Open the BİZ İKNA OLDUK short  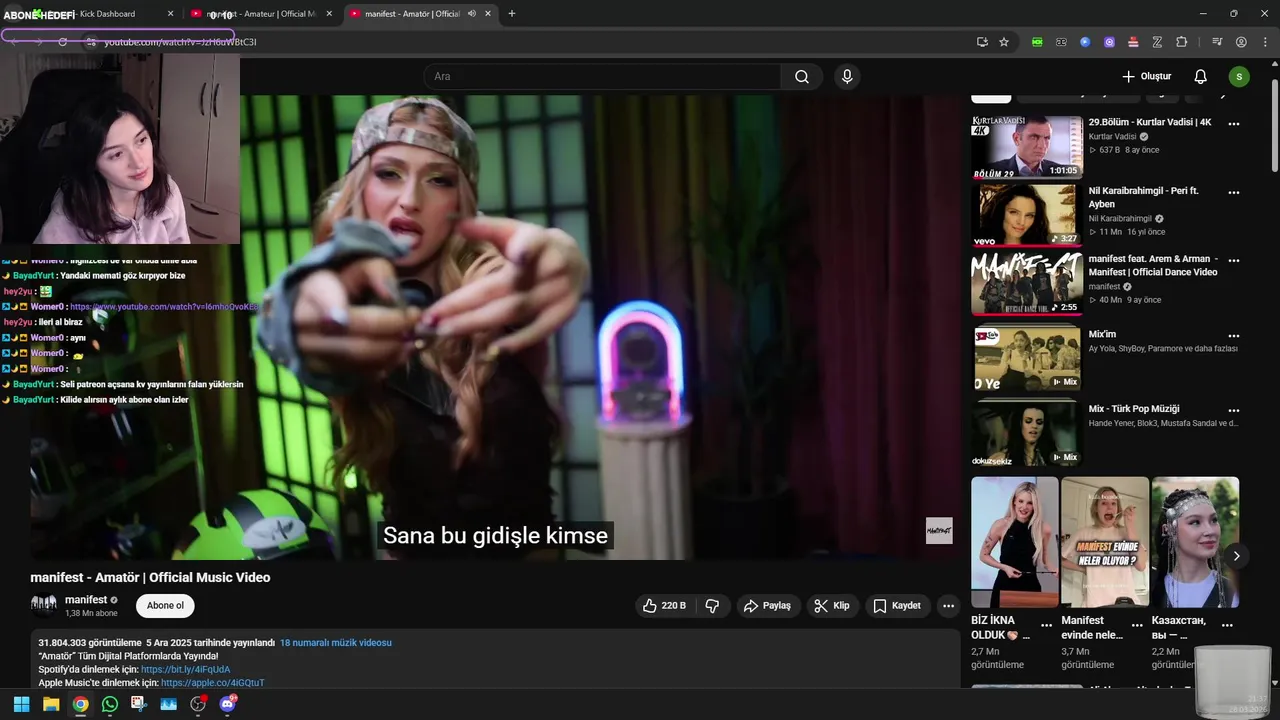[x=1015, y=542]
